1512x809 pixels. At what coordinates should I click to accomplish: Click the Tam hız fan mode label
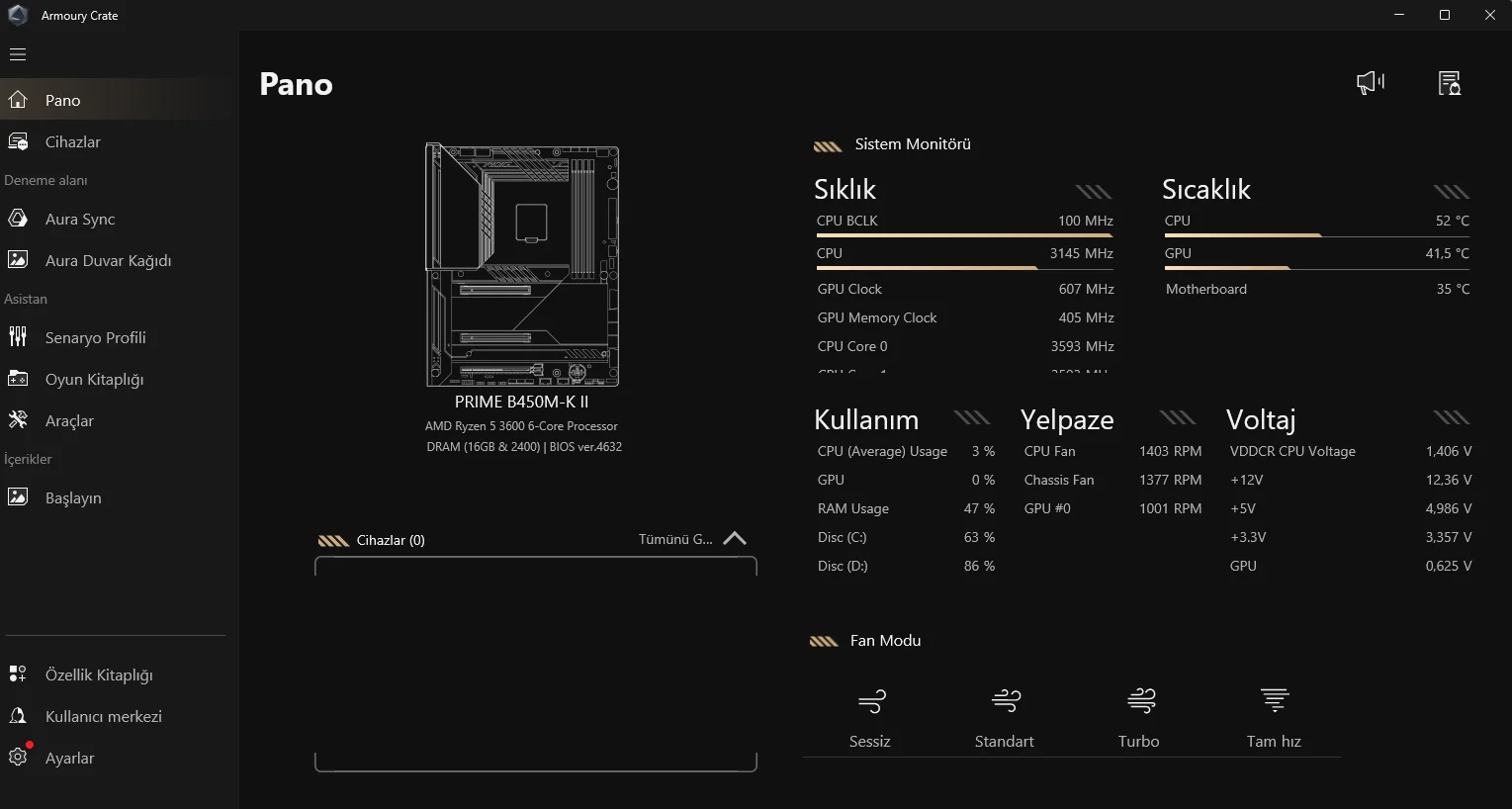pos(1274,741)
